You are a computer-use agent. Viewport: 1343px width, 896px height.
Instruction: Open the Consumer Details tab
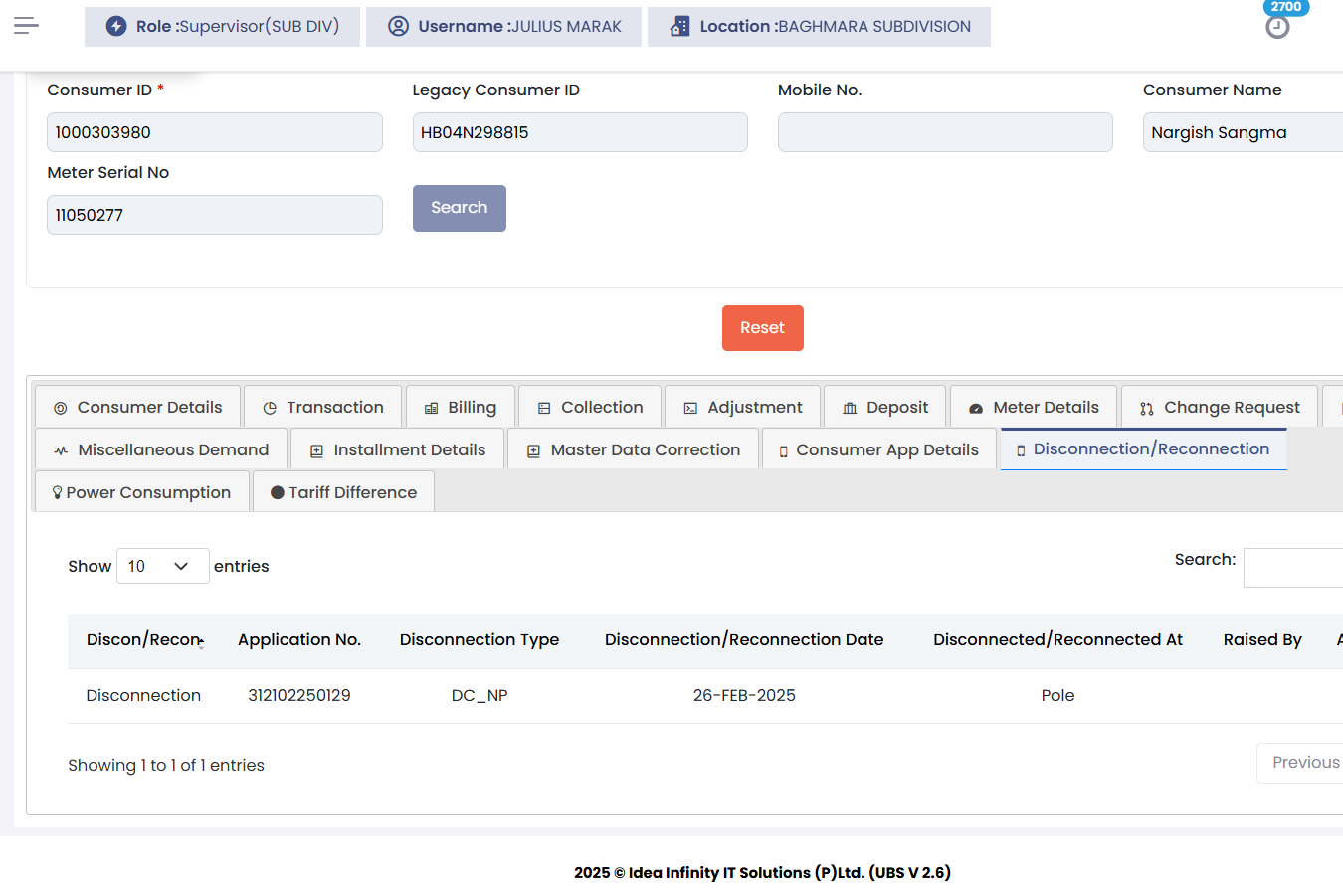(x=138, y=407)
